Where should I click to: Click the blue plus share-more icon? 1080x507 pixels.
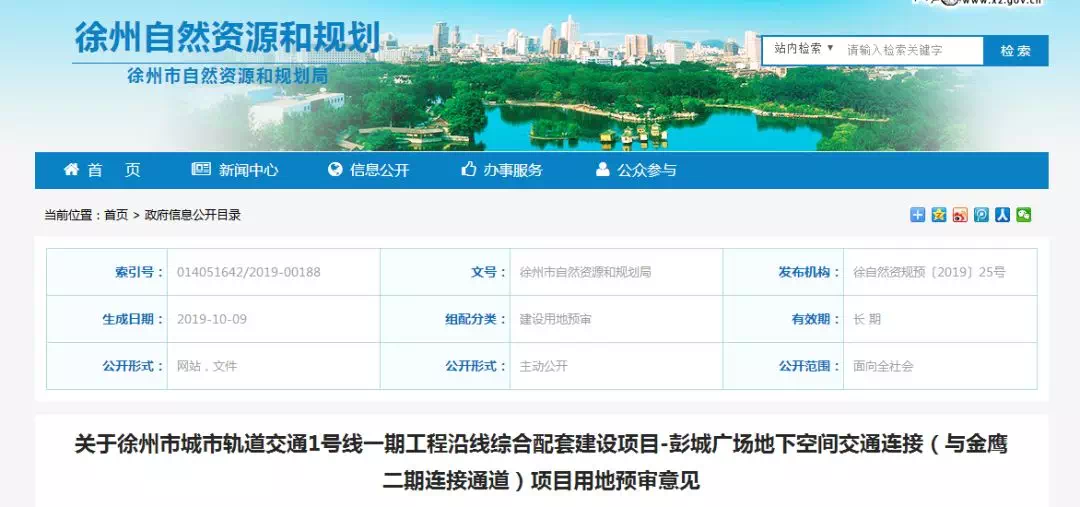tap(917, 215)
